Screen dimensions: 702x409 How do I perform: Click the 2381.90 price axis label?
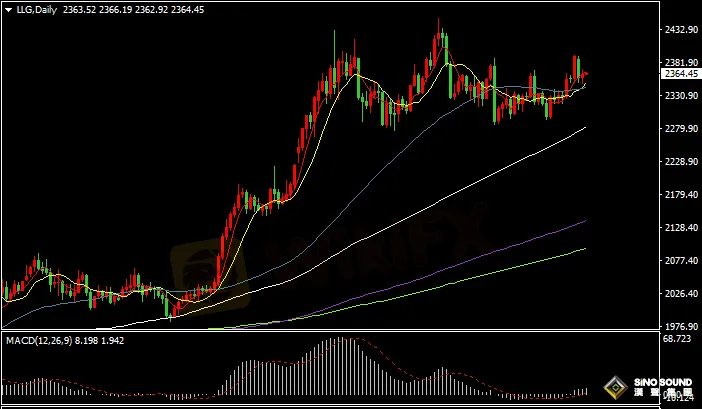pos(680,62)
